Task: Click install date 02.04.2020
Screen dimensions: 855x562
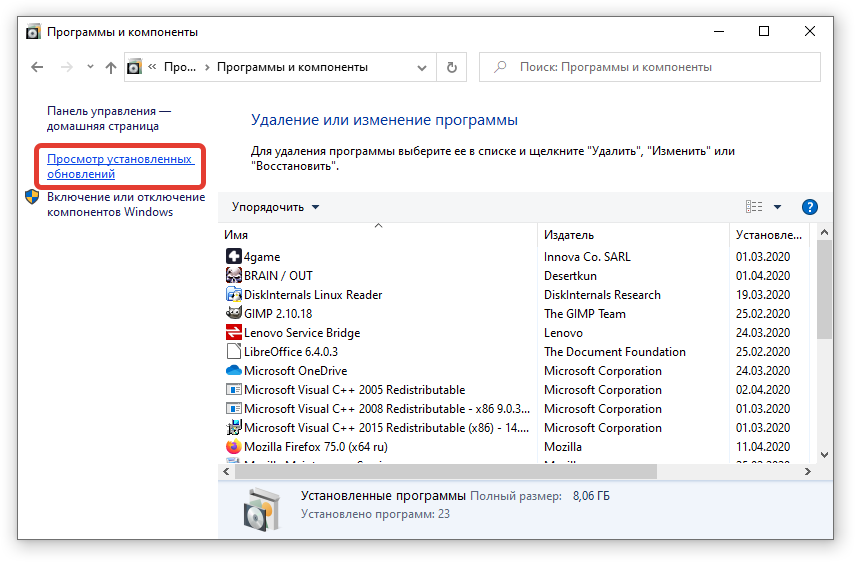Action: (x=763, y=390)
